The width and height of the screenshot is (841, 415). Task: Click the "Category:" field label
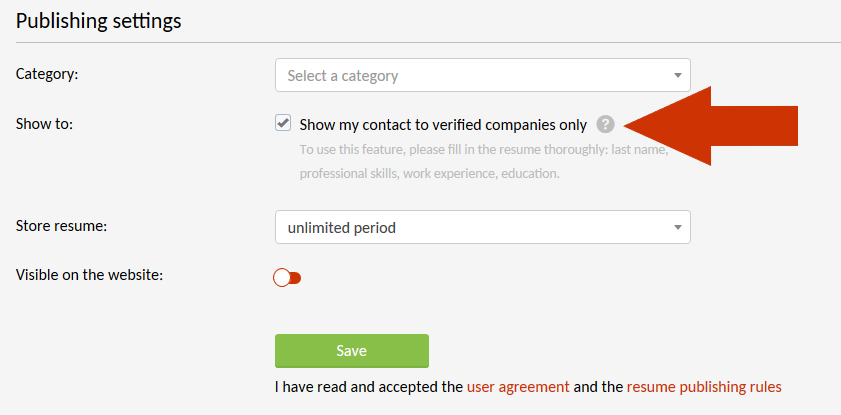[x=47, y=73]
